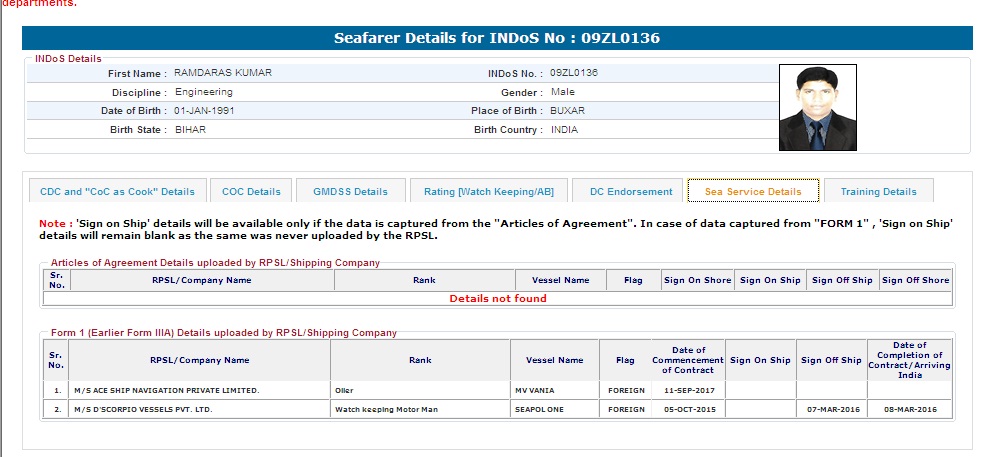Select the Sea Service Details tab

(x=752, y=191)
